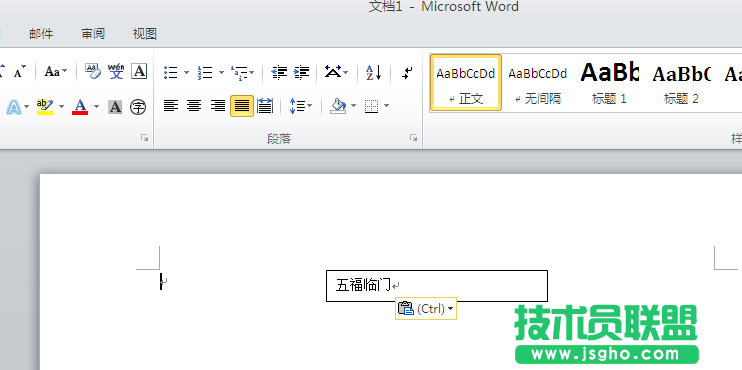The width and height of the screenshot is (742, 370).
Task: Click the Enclose Characters icon
Action: coord(138,107)
